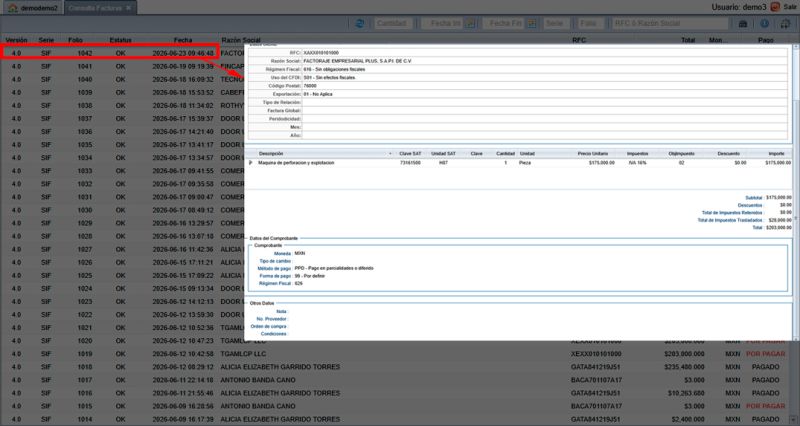Image resolution: width=800 pixels, height=426 pixels.
Task: Click the RFC ó Razón Social search field
Action: [x=670, y=23]
